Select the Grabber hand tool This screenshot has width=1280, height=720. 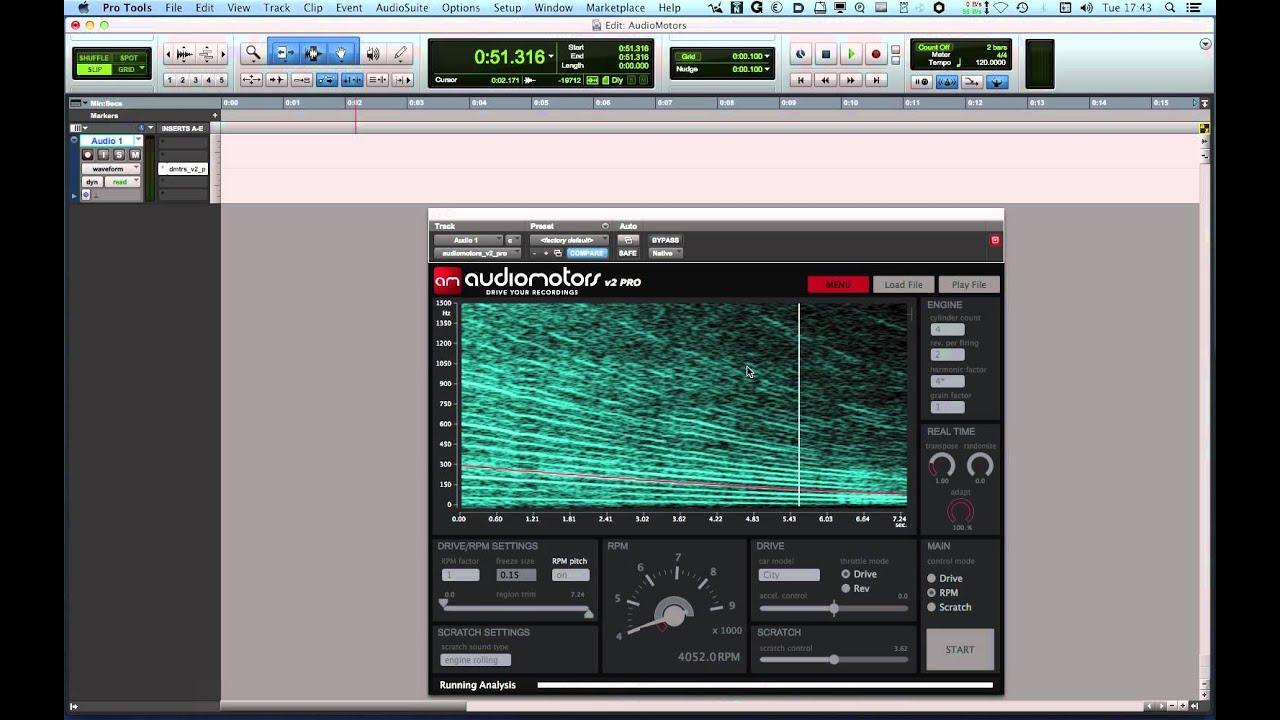click(x=341, y=54)
